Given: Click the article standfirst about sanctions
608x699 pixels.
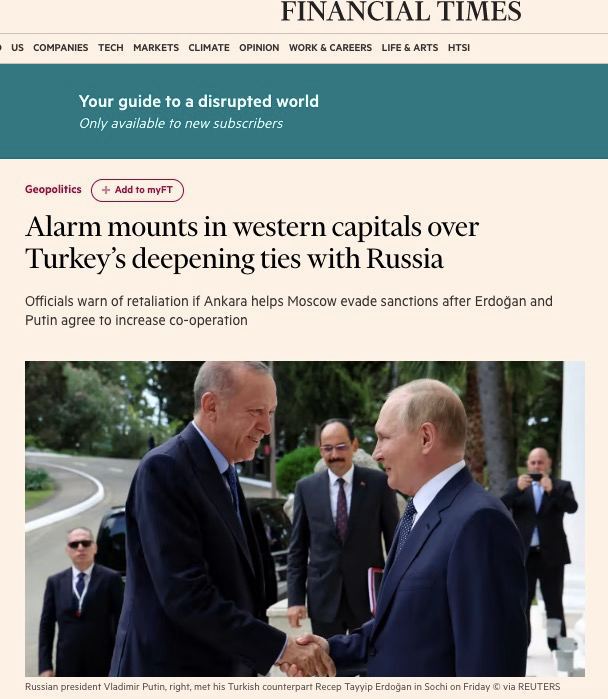Looking at the screenshot, I should (x=289, y=311).
